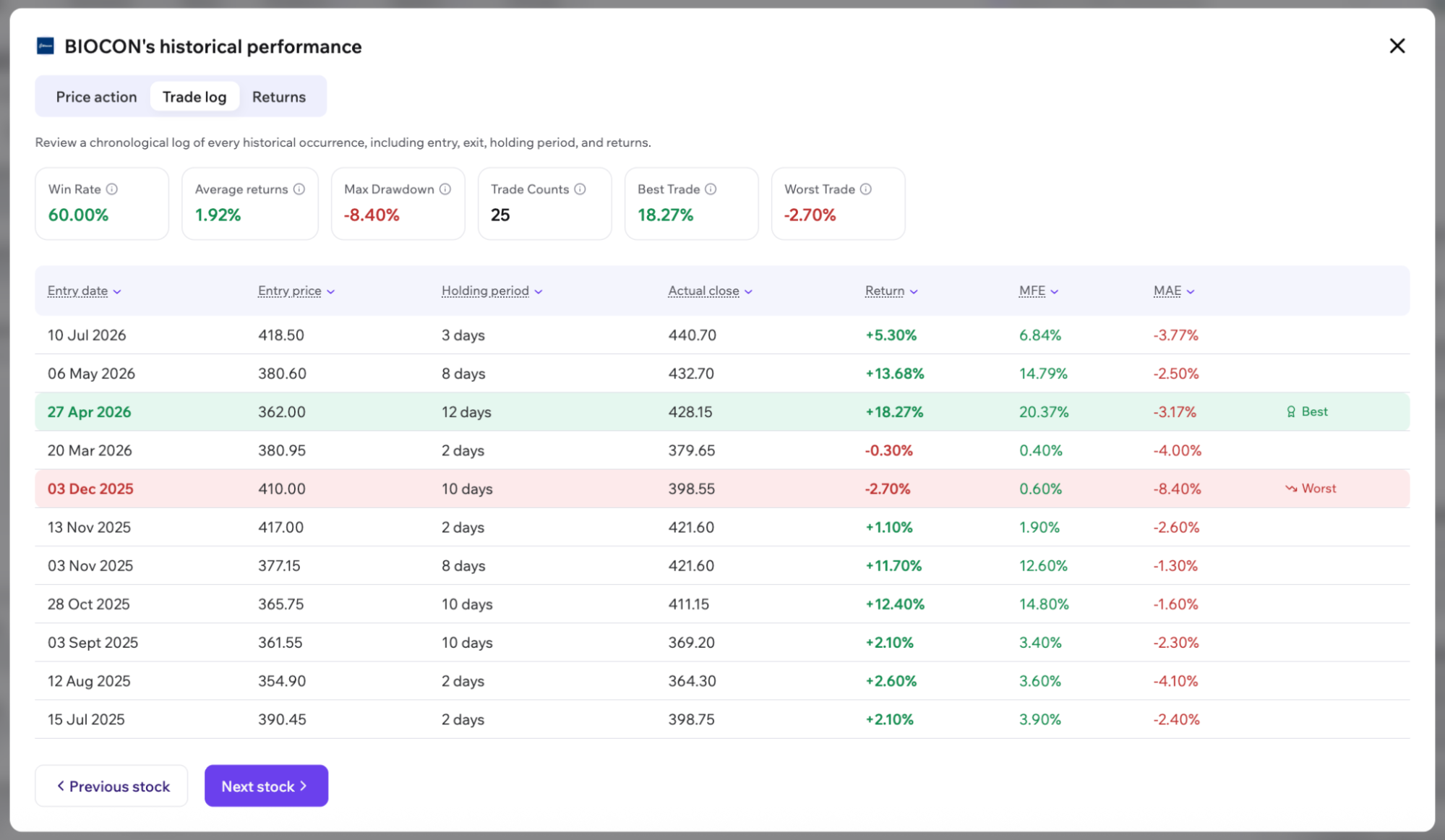This screenshot has width=1445, height=840.
Task: Click the BIOCON's historical performance title
Action: pyautogui.click(x=213, y=46)
